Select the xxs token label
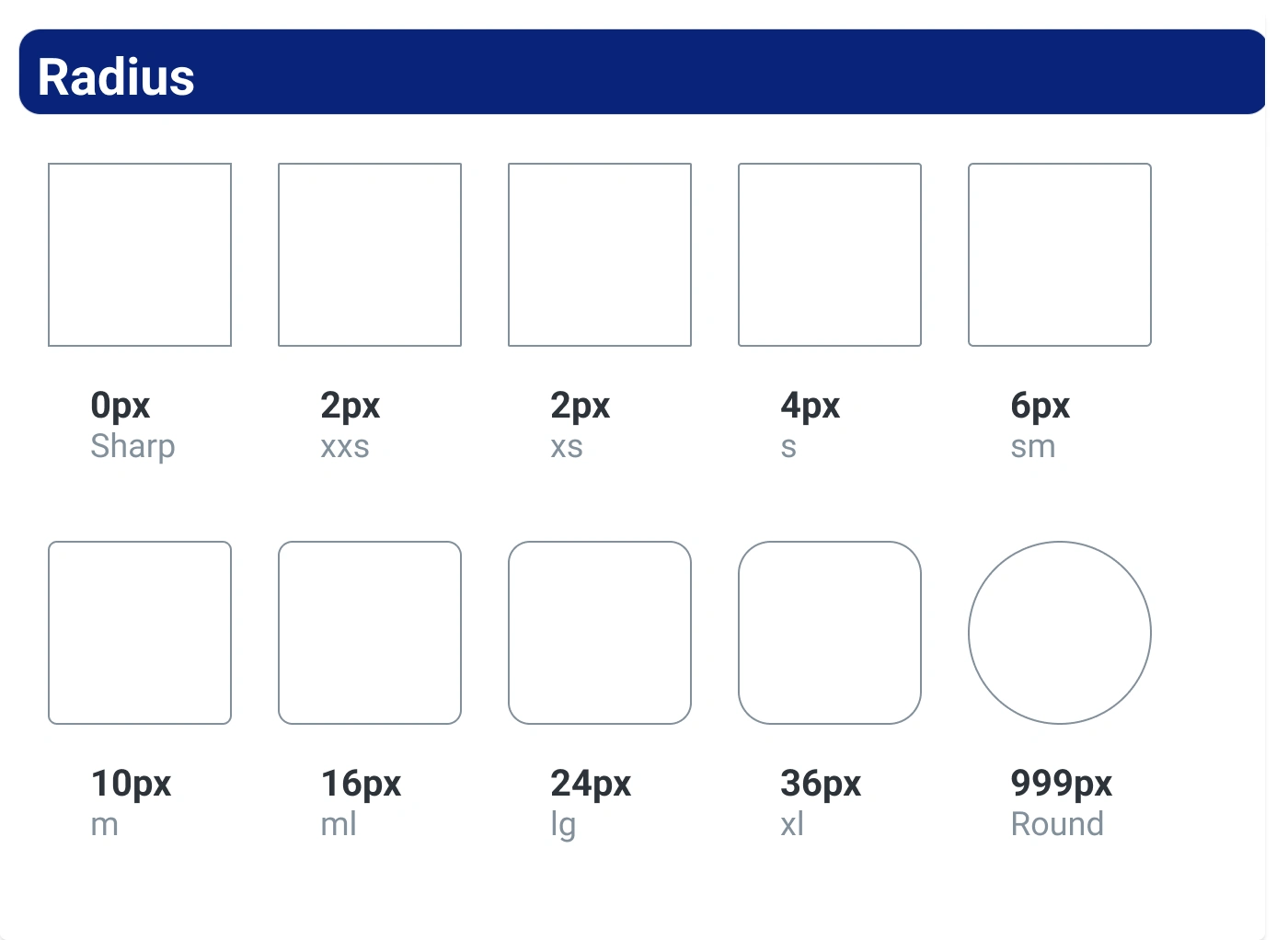This screenshot has height=940, width=1288. (x=345, y=448)
